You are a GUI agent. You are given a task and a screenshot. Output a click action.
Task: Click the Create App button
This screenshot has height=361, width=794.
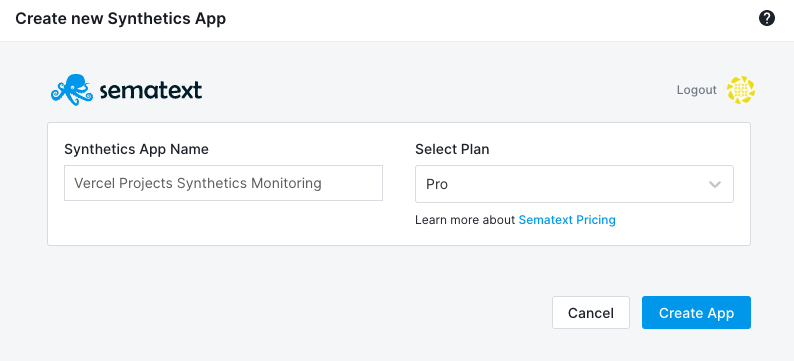pos(696,313)
